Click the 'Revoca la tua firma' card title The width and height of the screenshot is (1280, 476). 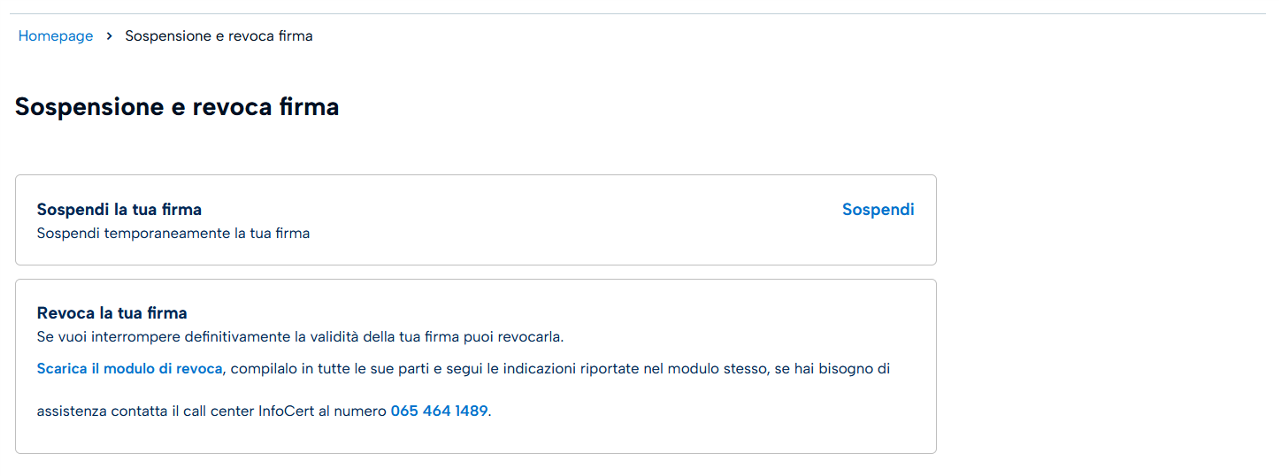point(112,313)
